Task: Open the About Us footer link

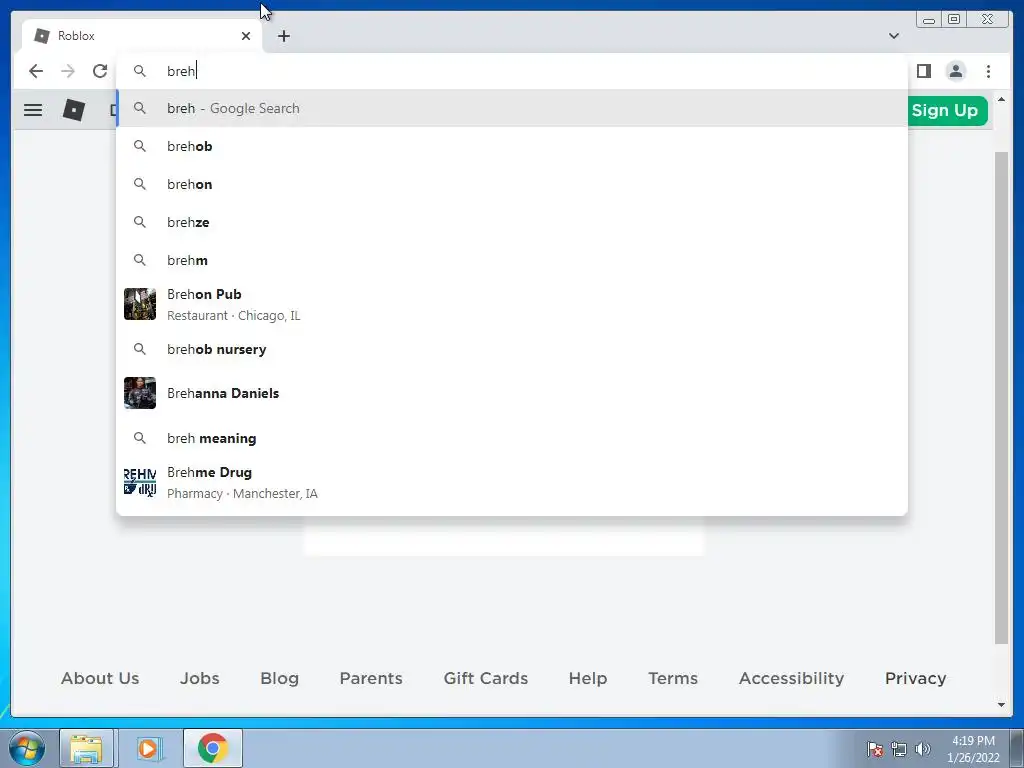Action: (100, 679)
